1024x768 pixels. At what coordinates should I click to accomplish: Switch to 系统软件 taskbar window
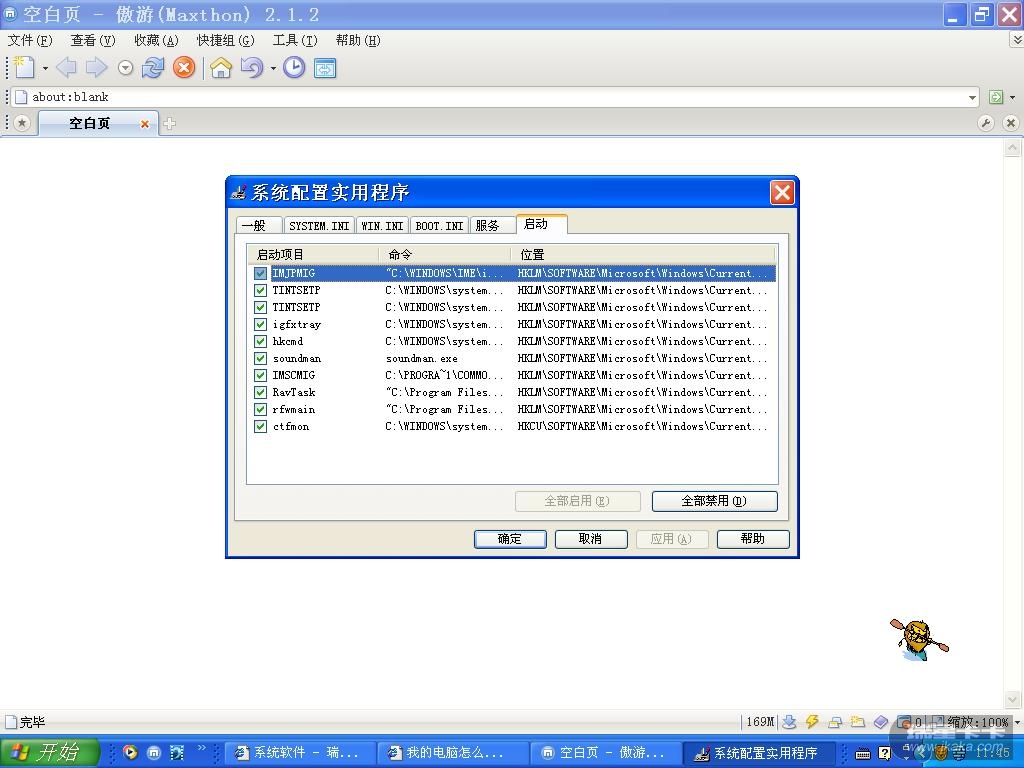pyautogui.click(x=300, y=753)
